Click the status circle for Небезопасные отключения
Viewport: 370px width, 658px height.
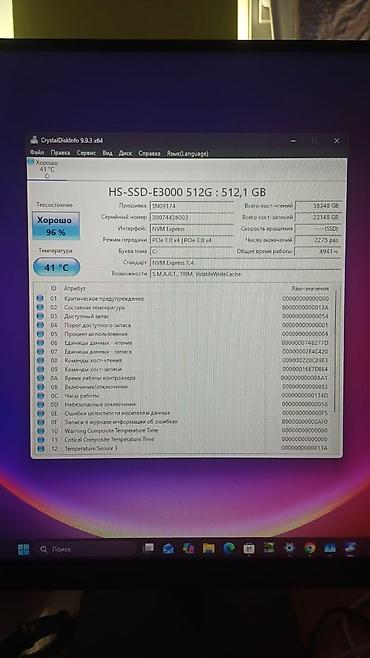40,404
